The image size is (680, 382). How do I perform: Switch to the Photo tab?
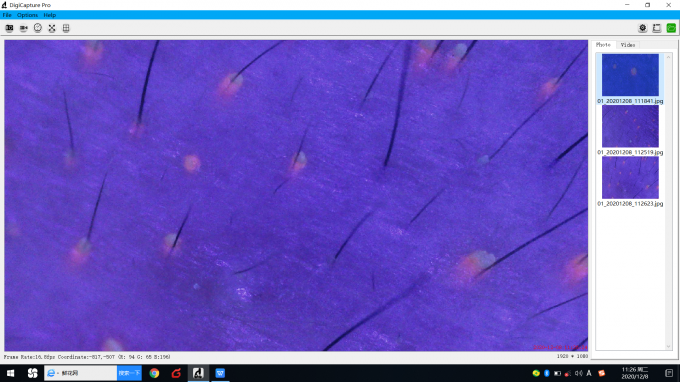point(603,45)
